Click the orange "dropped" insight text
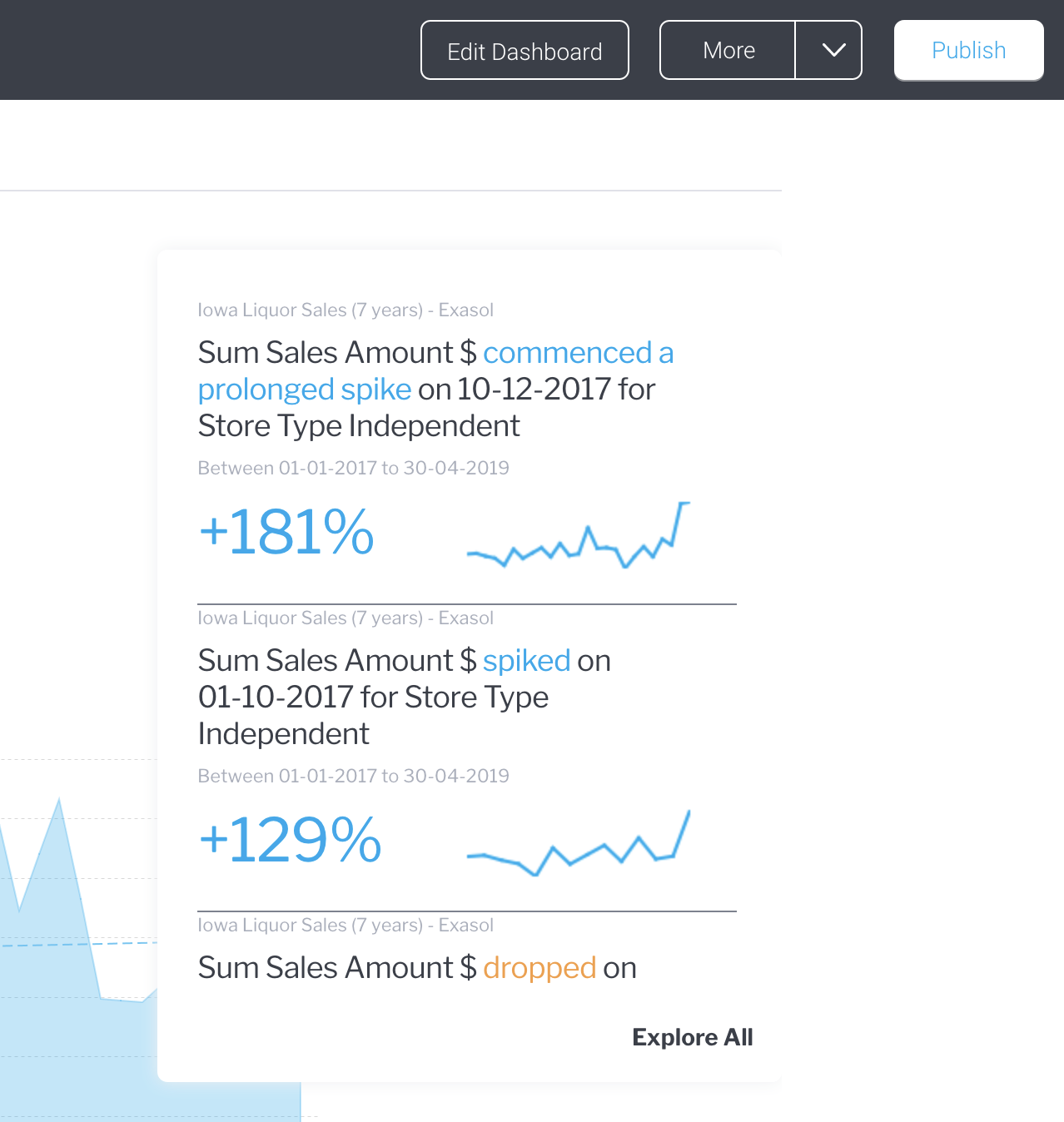This screenshot has width=1064, height=1122. (x=539, y=968)
